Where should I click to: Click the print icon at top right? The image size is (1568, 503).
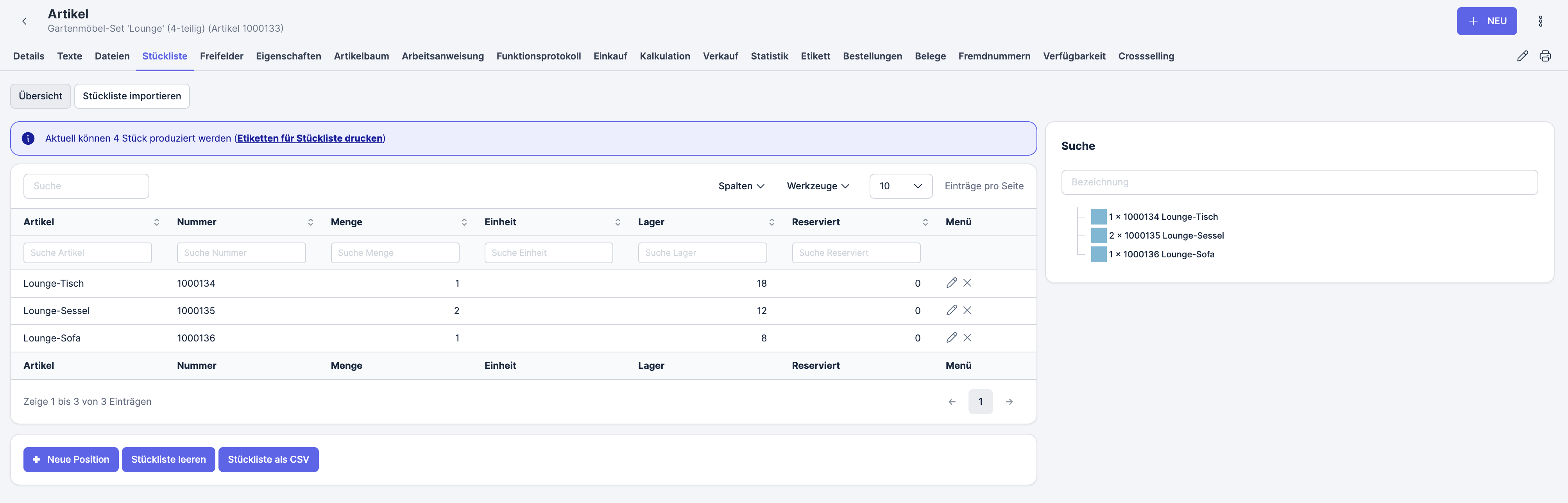[x=1545, y=56]
